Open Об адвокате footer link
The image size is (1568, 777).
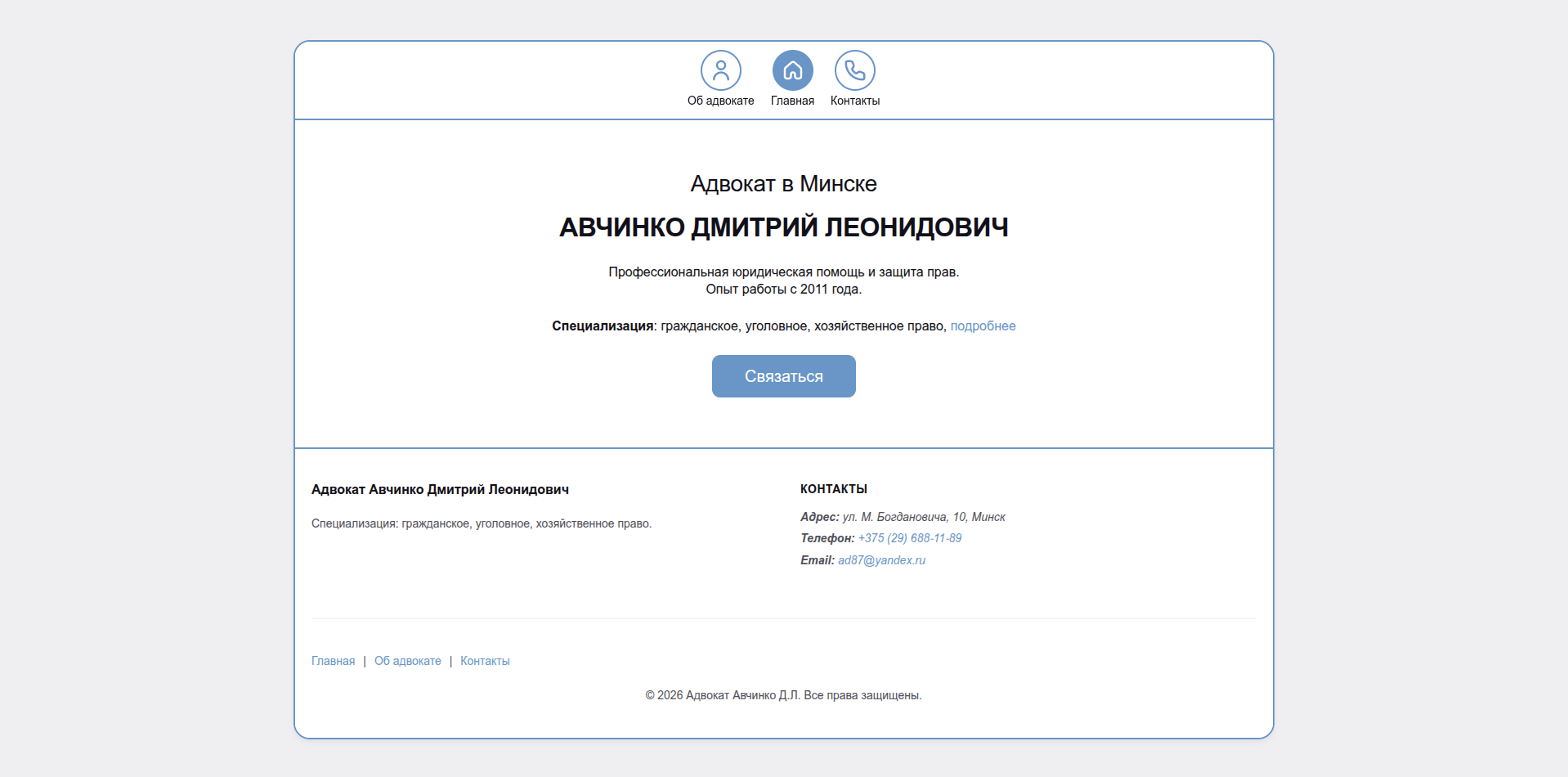click(408, 661)
